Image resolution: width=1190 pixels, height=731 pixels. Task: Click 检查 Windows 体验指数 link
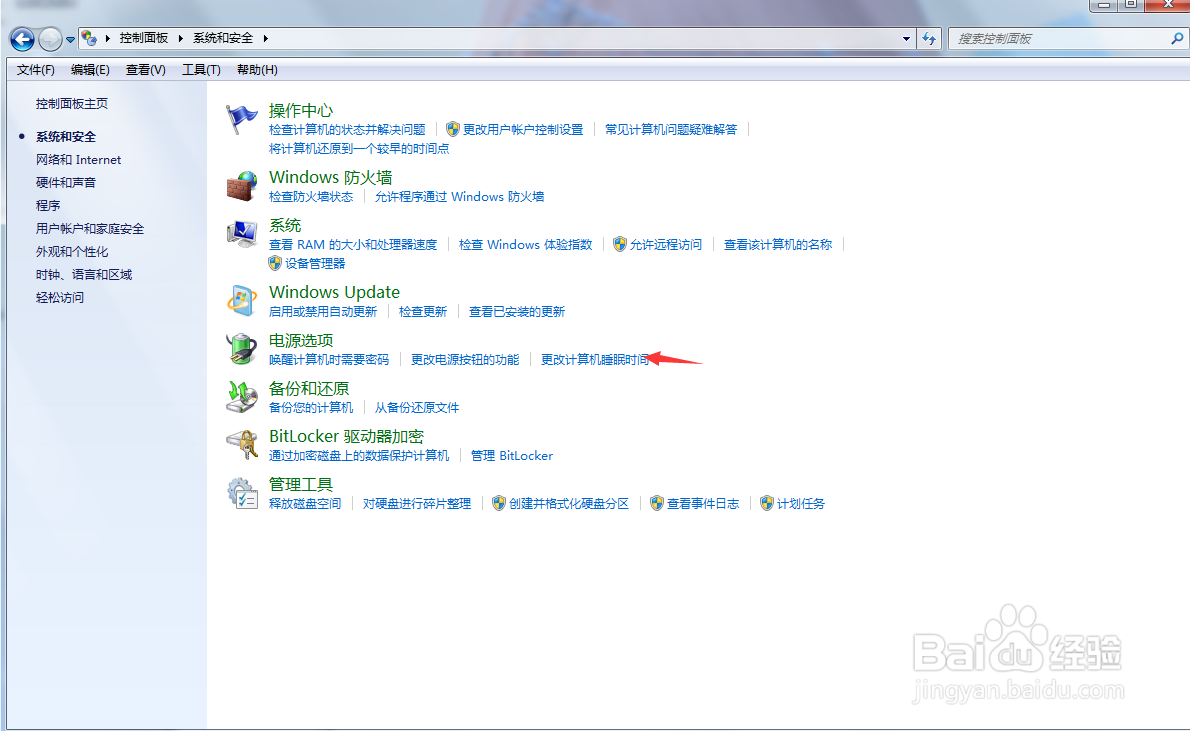[x=525, y=244]
